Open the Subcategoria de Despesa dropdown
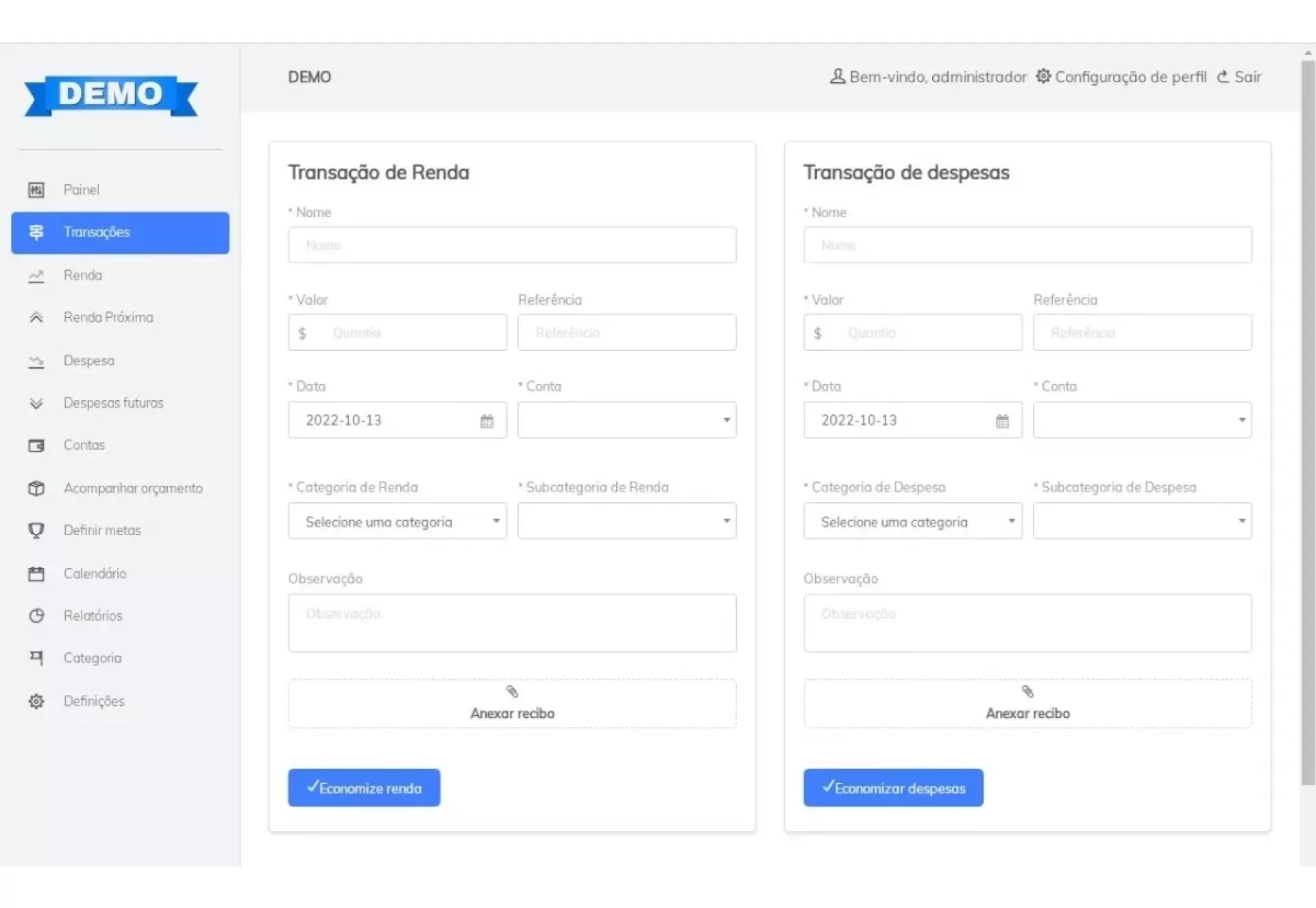 (1142, 522)
